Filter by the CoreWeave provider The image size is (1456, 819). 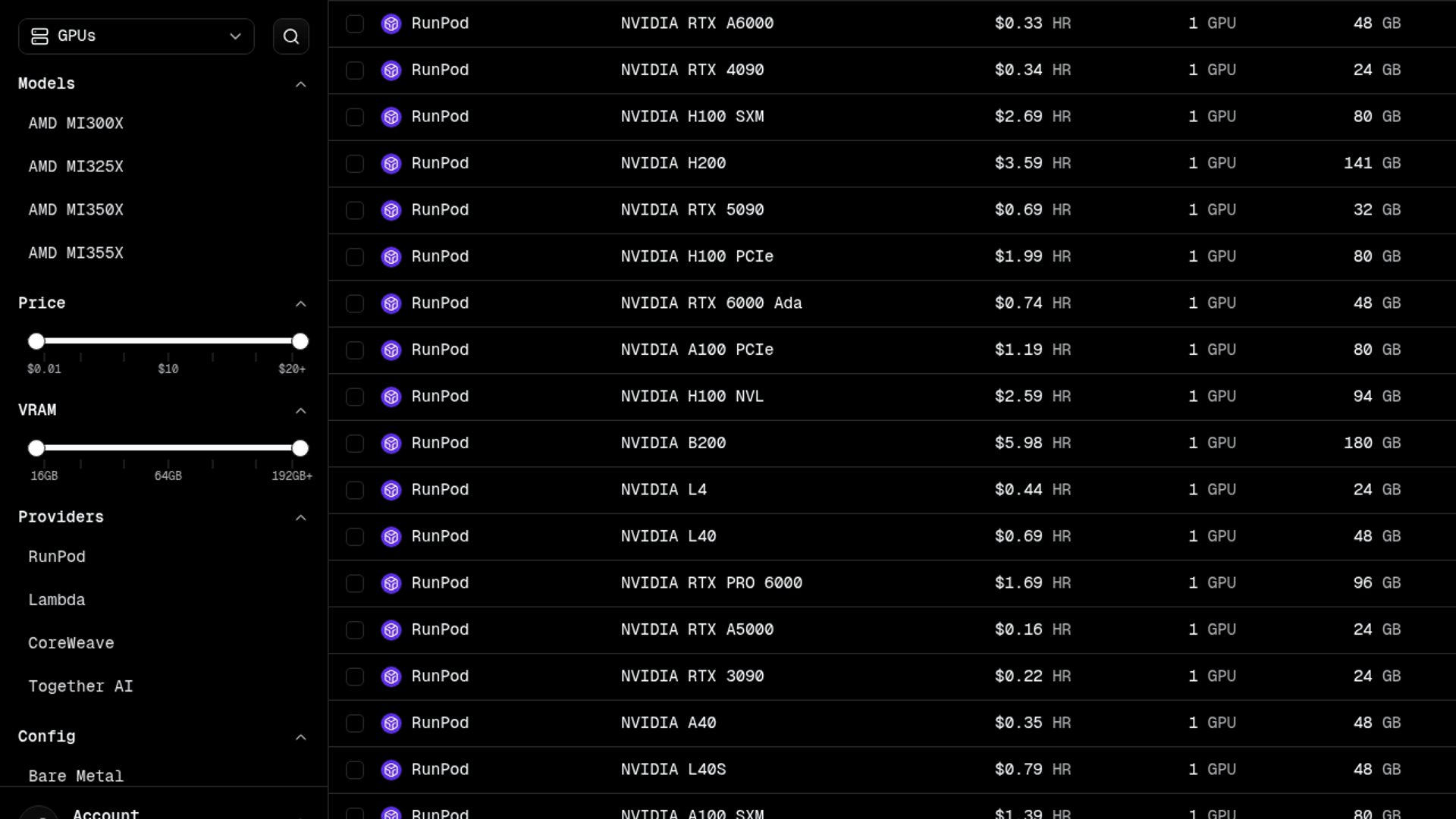[71, 643]
